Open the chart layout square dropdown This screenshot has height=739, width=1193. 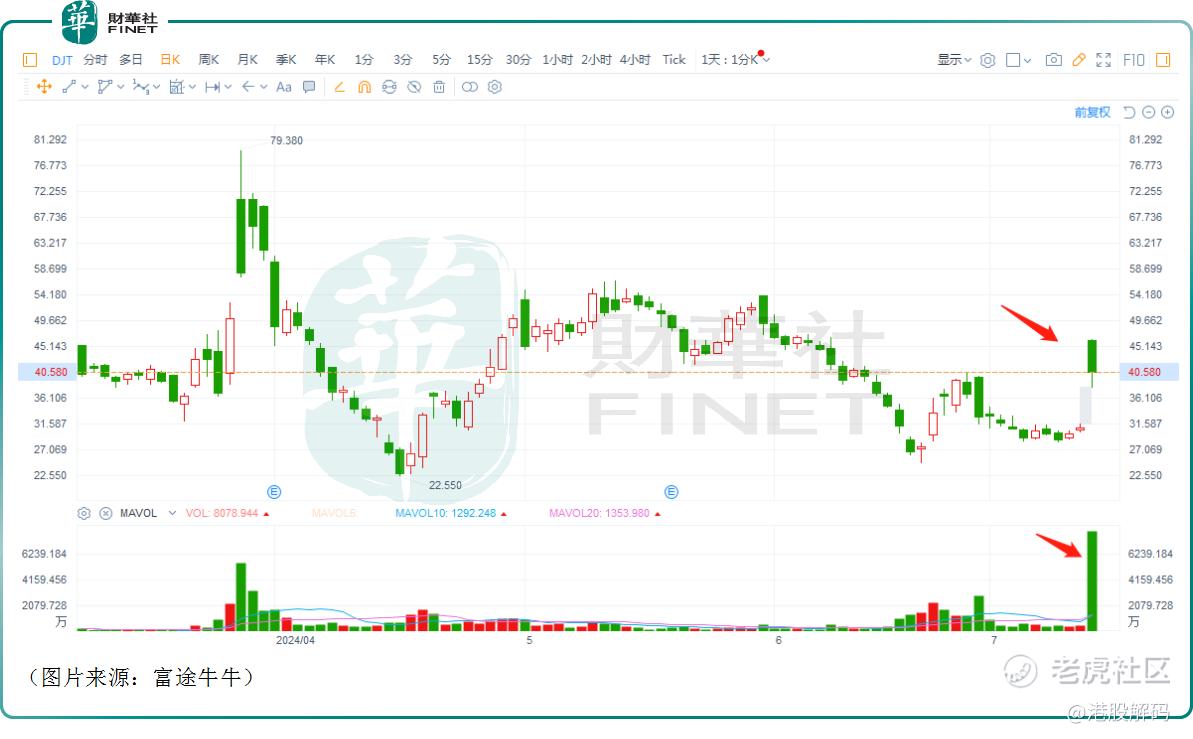(x=1019, y=59)
